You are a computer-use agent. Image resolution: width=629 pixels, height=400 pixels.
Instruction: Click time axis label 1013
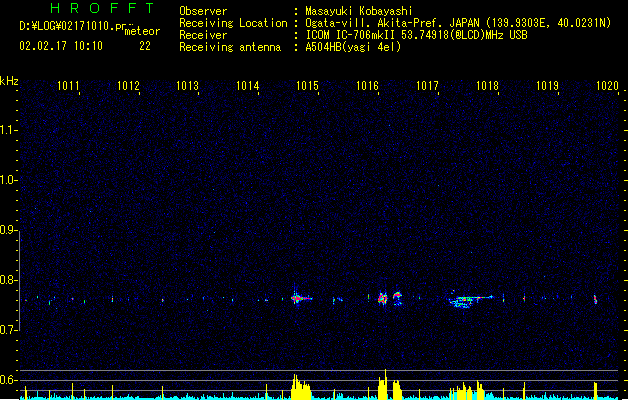tap(188, 86)
